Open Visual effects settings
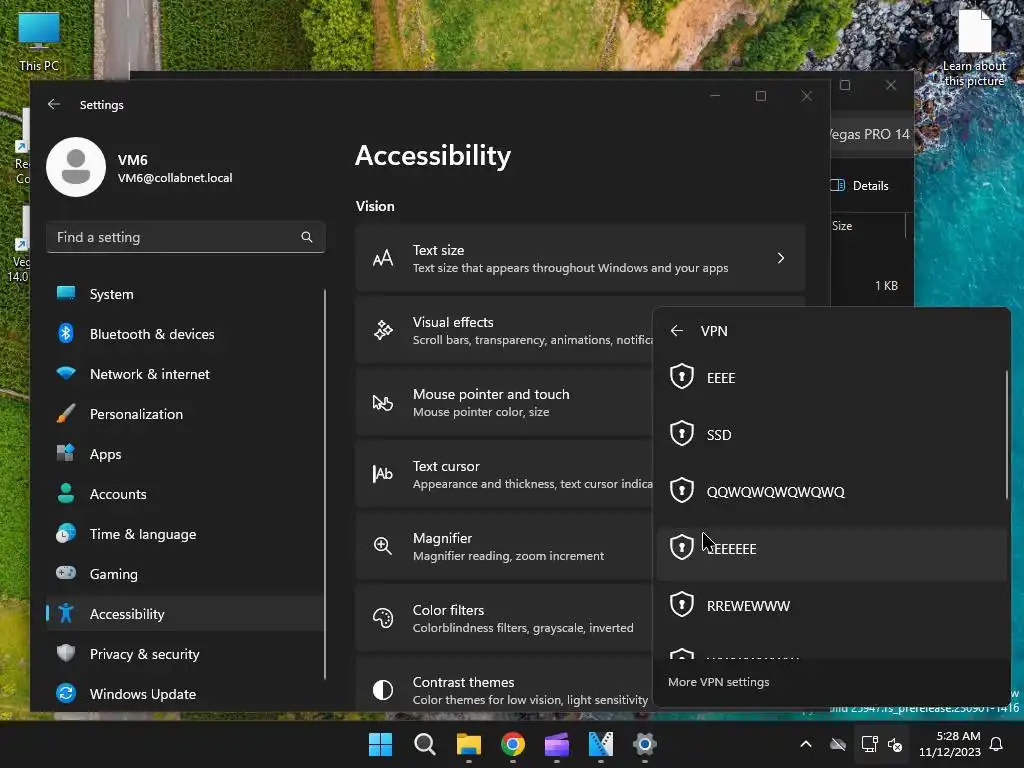The image size is (1024, 768). (x=504, y=330)
